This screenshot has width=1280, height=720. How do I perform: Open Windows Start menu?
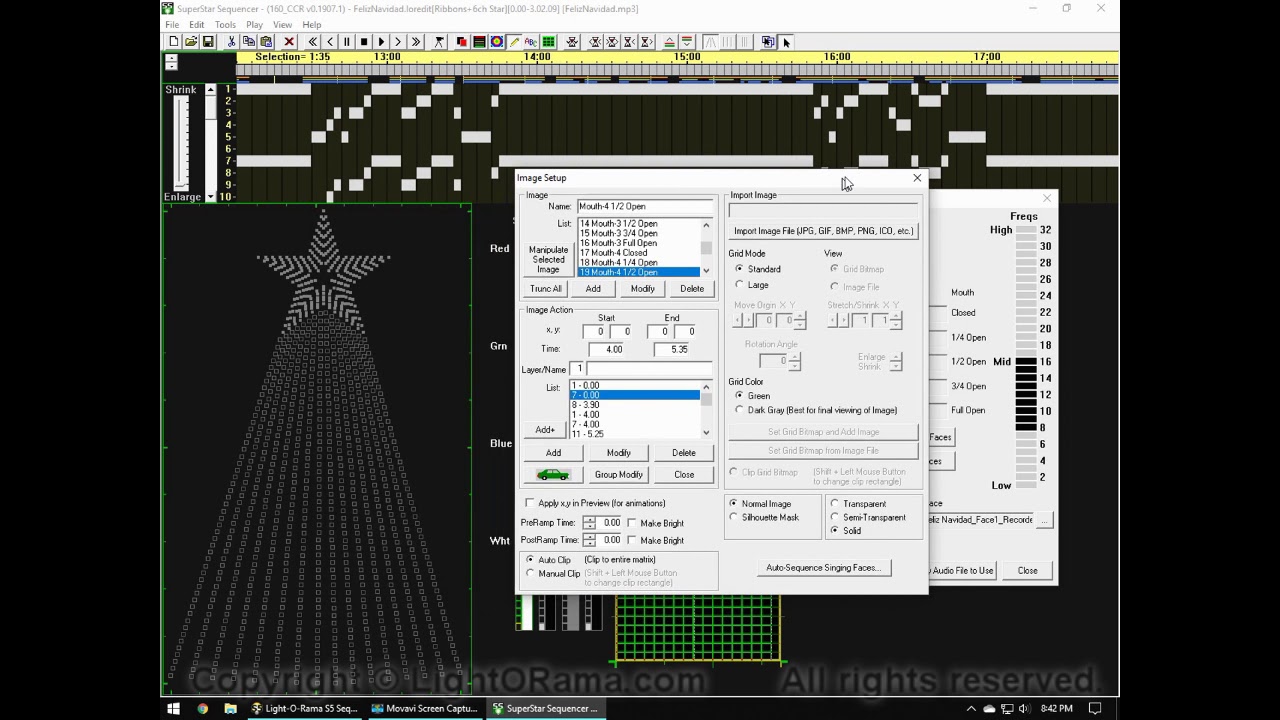173,709
